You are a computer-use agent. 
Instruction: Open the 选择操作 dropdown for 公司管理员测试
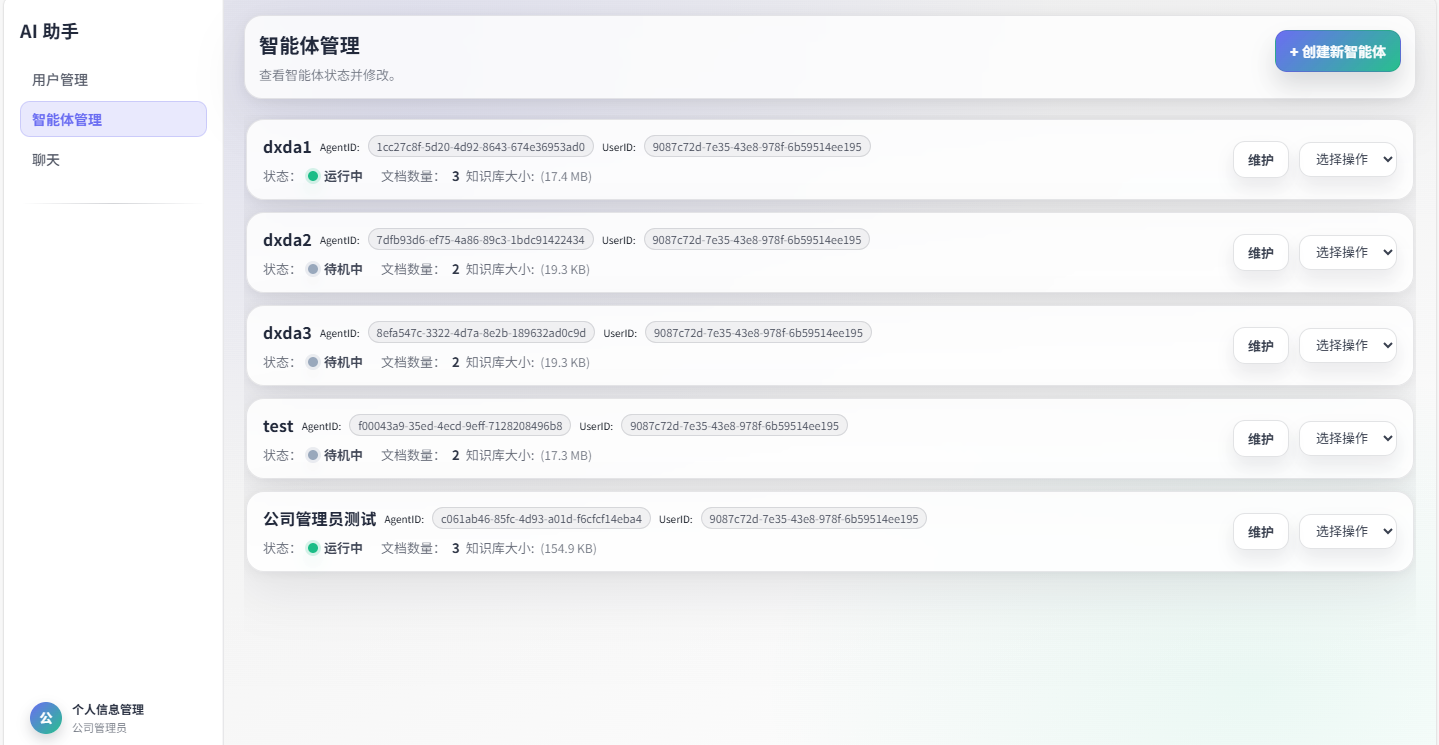click(1347, 531)
